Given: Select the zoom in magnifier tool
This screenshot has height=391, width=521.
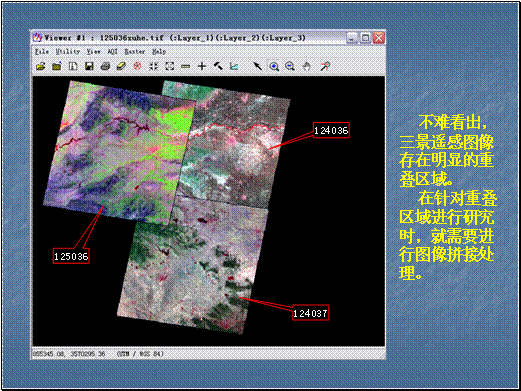Looking at the screenshot, I should tap(274, 66).
